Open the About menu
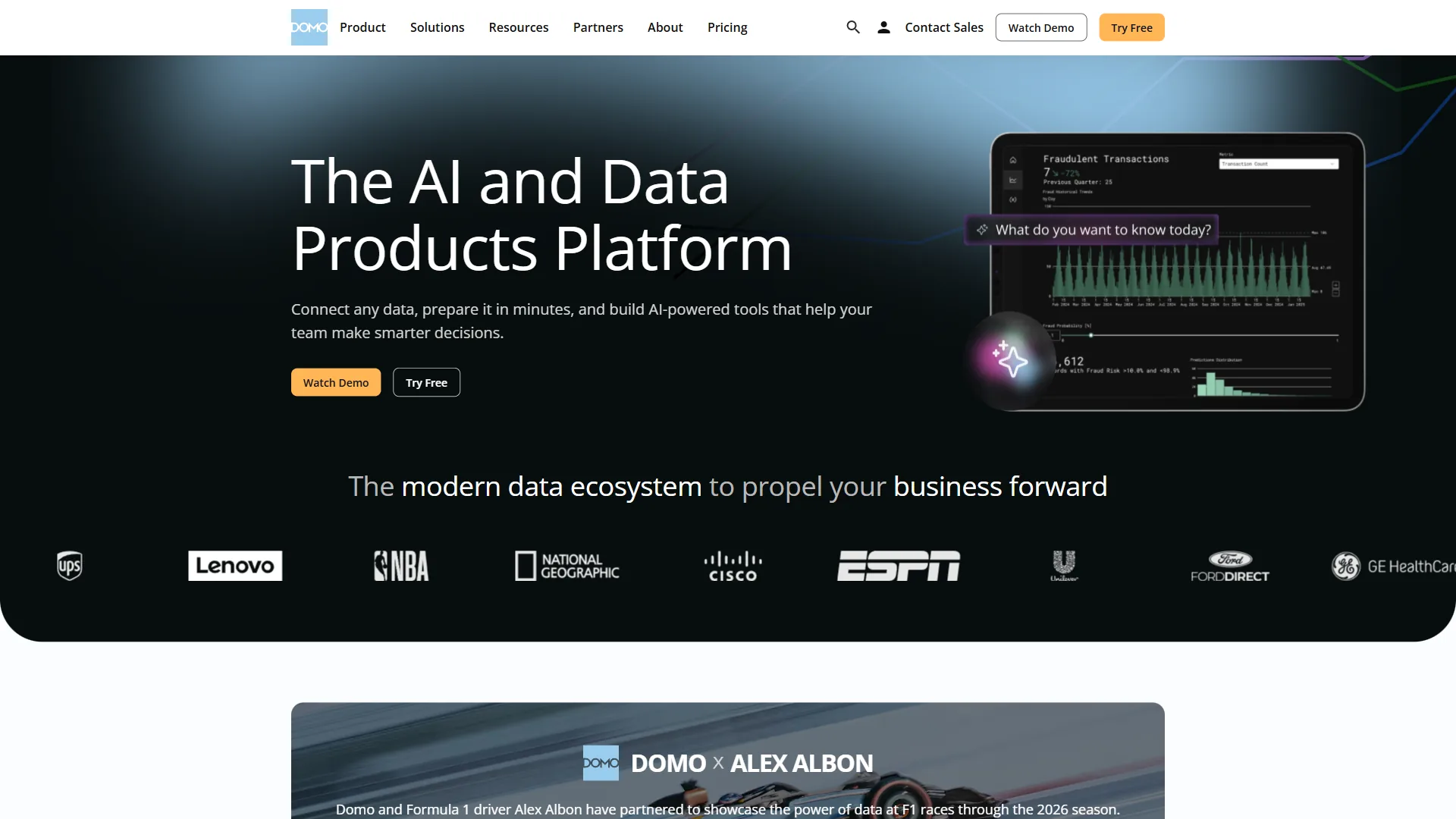The height and width of the screenshot is (819, 1456). 665,27
